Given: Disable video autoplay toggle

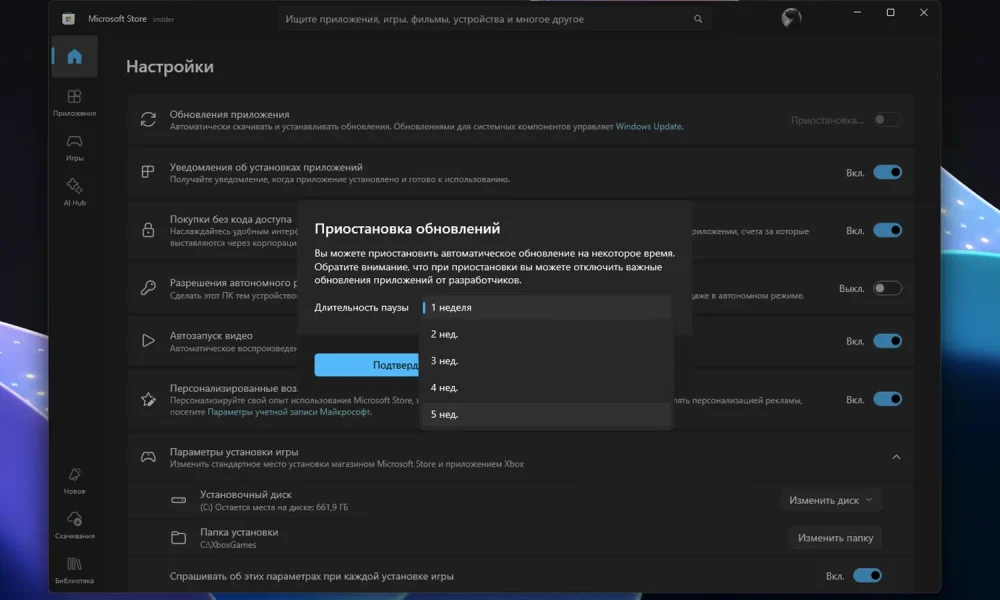Looking at the screenshot, I should click(x=887, y=341).
